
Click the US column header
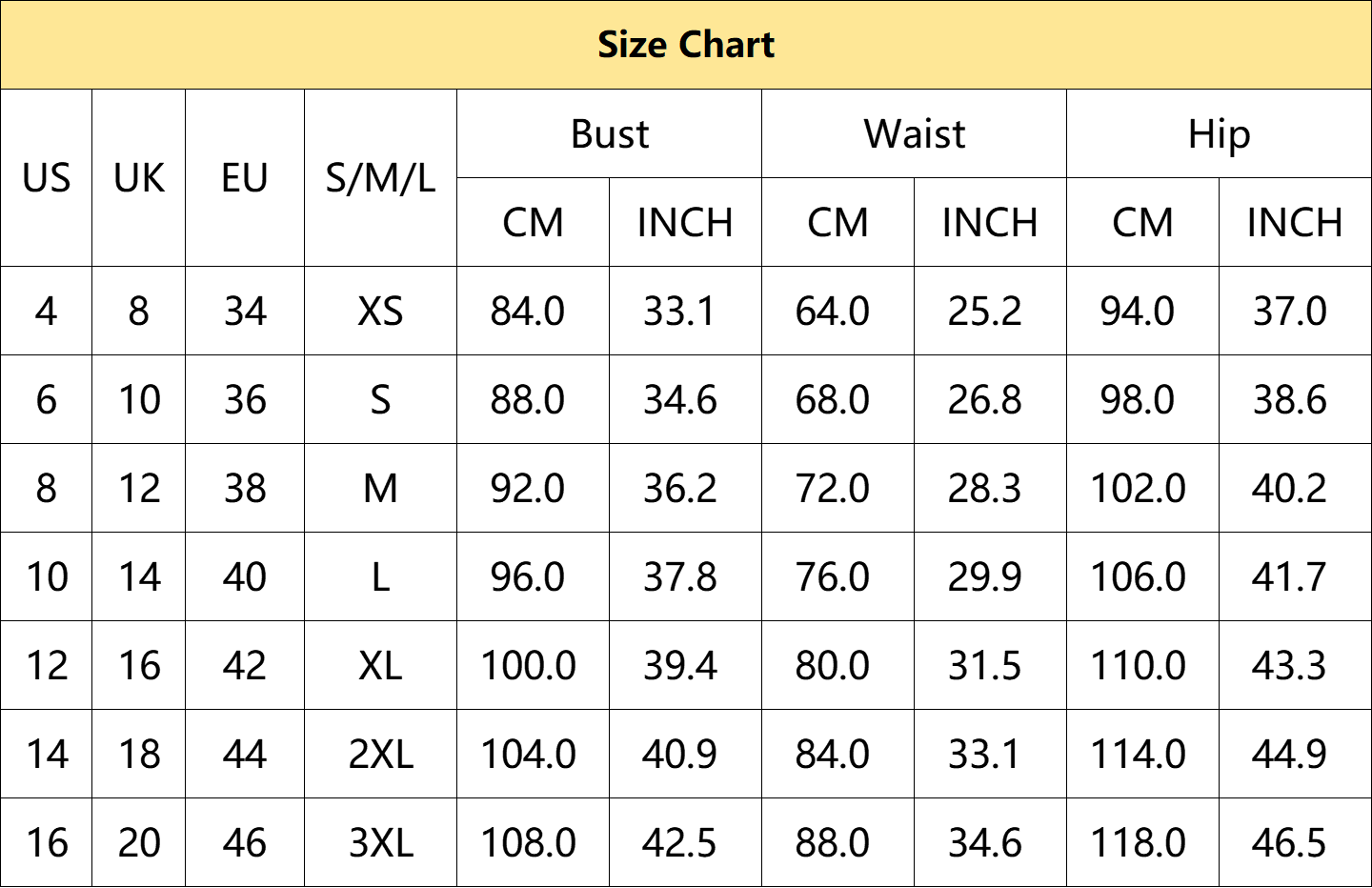pyautogui.click(x=46, y=178)
